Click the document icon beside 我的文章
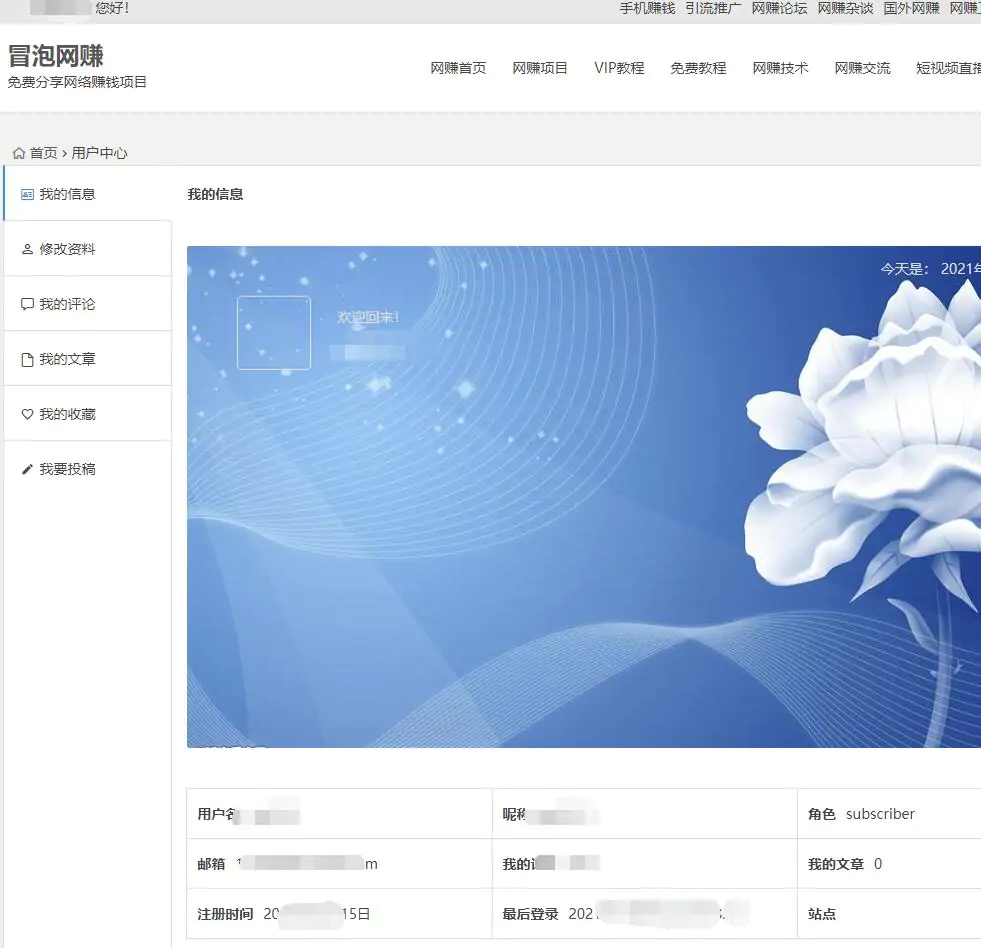 [x=27, y=360]
